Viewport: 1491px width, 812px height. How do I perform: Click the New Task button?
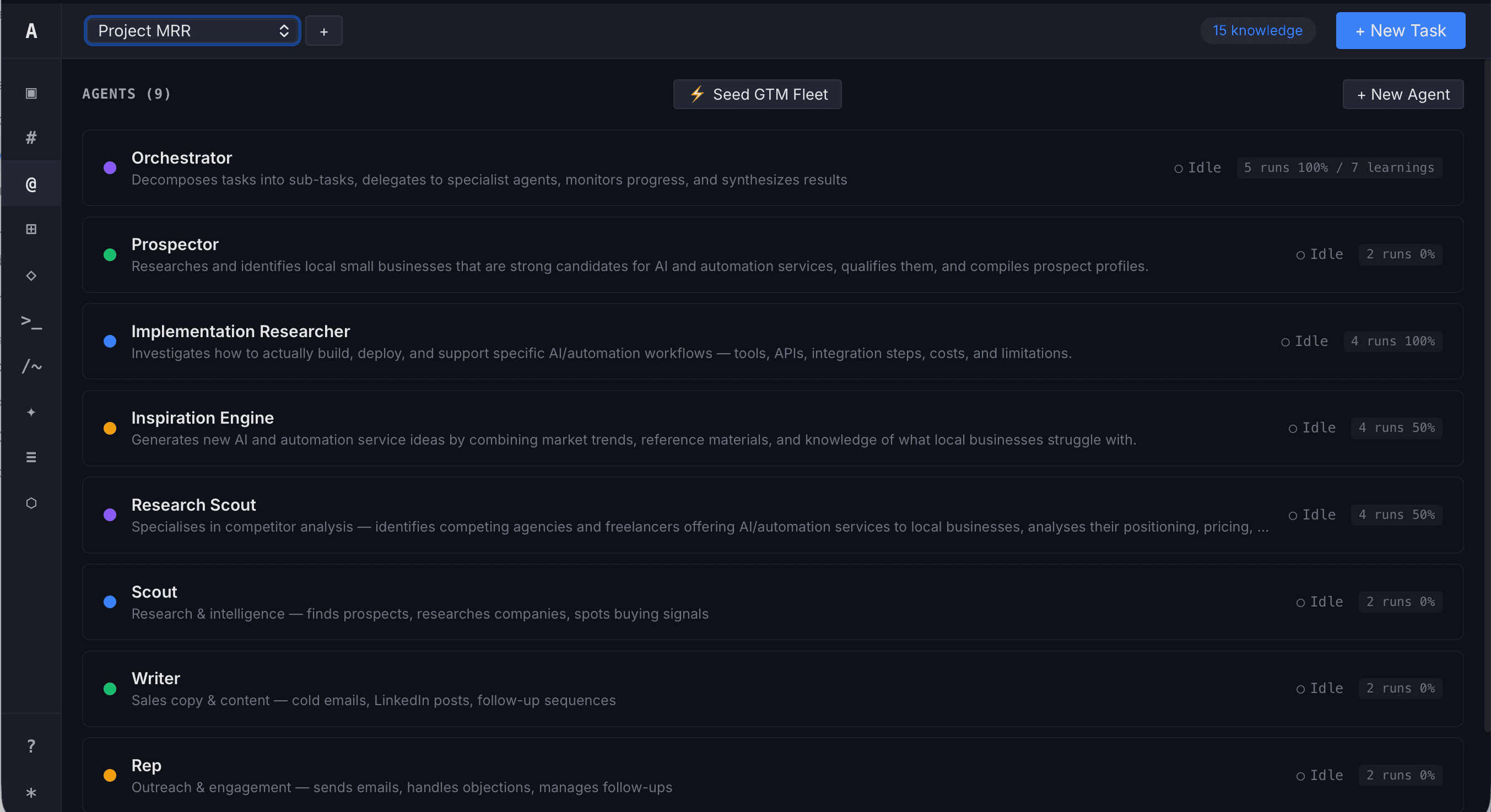(1400, 31)
